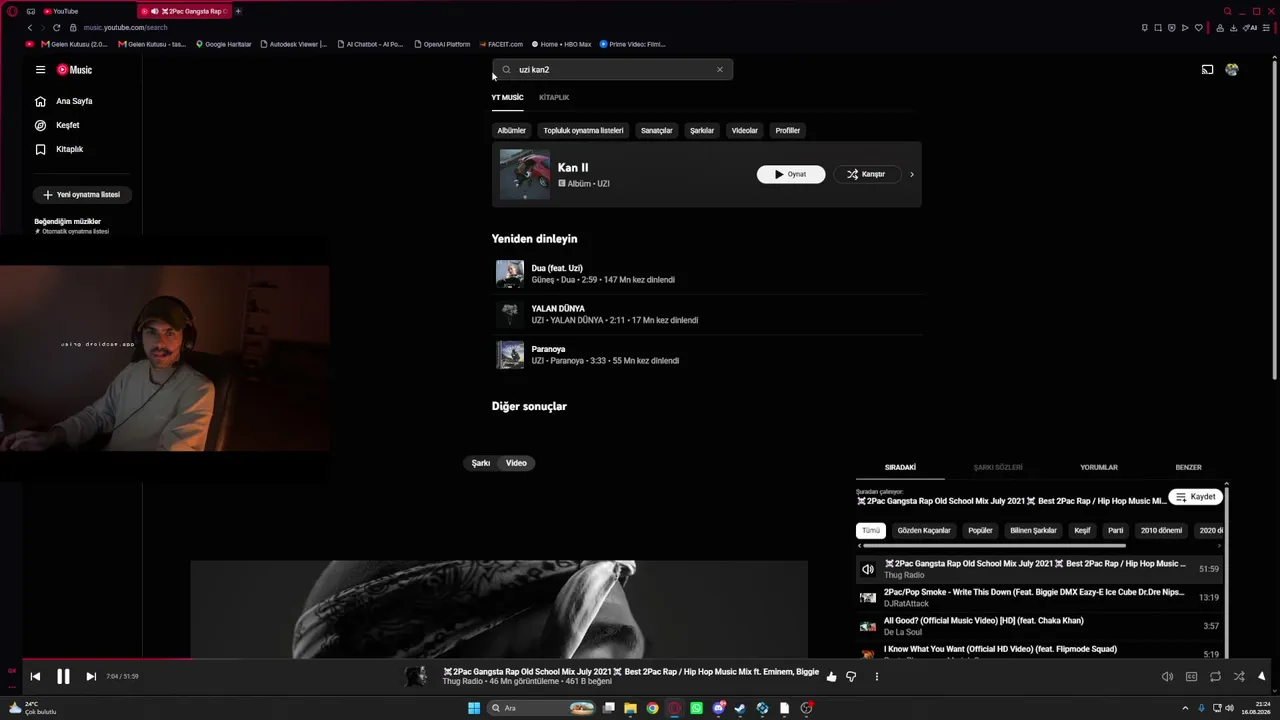Click the search magnifier icon in search box
This screenshot has height=720, width=1280.
coord(506,70)
